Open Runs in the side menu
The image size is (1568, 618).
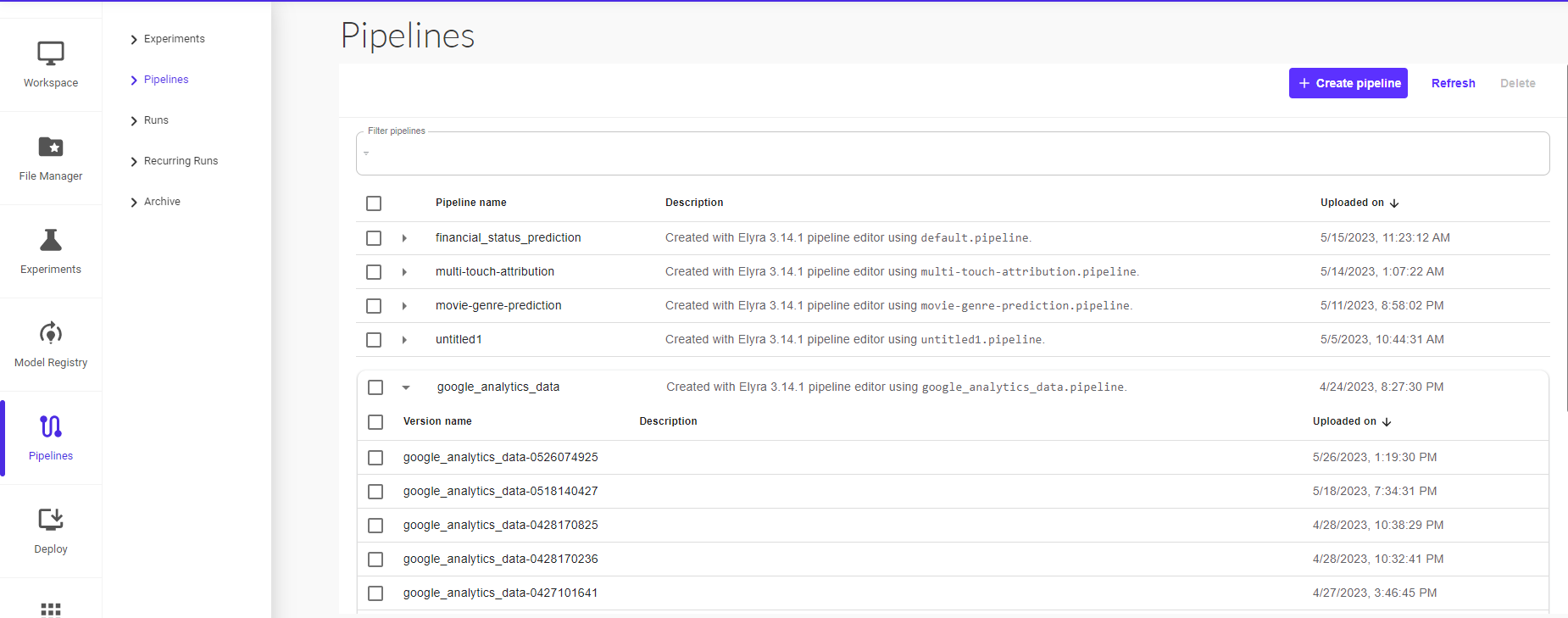pyautogui.click(x=156, y=120)
